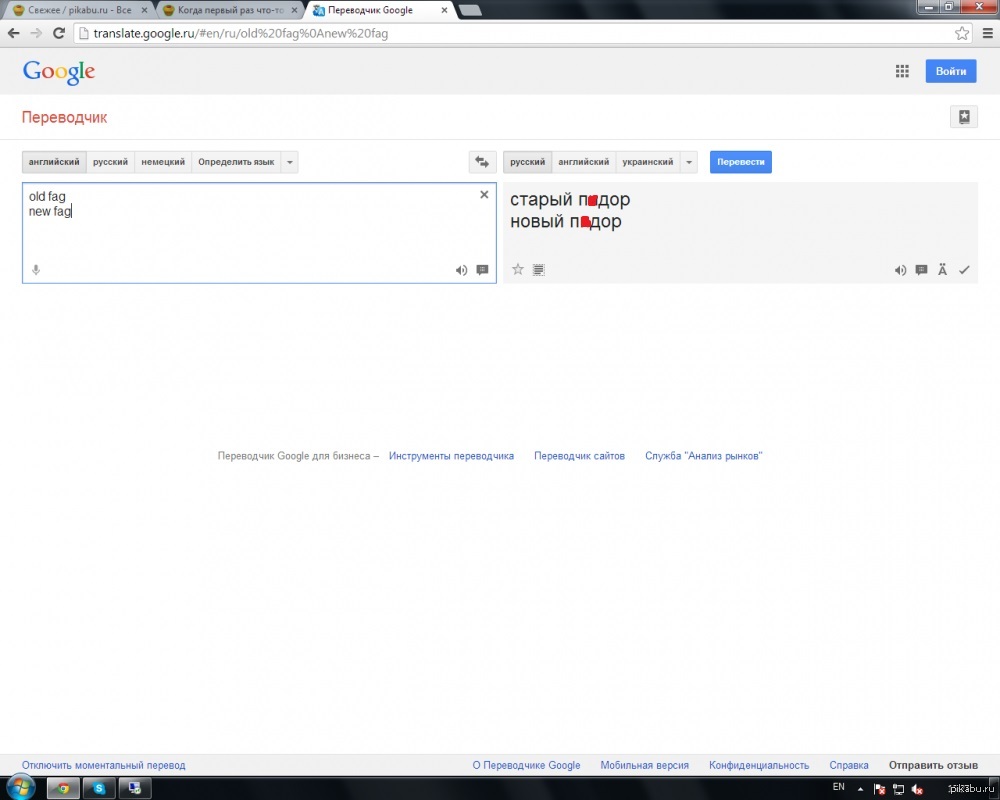Open Инструменты переводчика link
This screenshot has height=800, width=1000.
451,456
